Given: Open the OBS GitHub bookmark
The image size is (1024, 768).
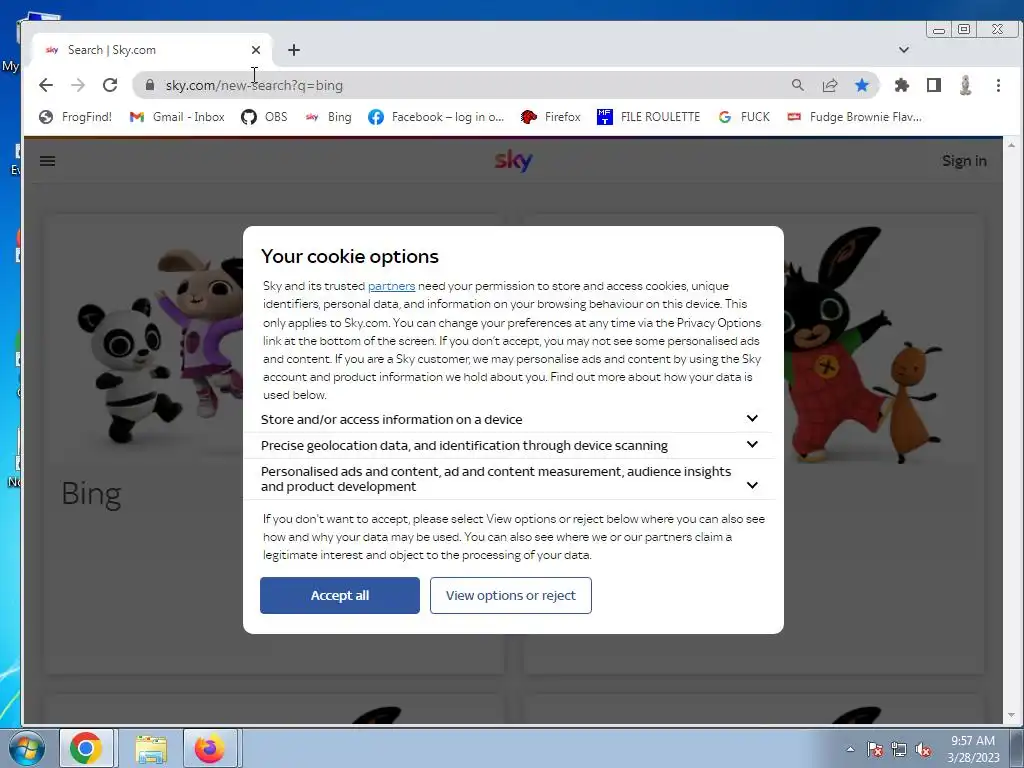Looking at the screenshot, I should click(264, 117).
